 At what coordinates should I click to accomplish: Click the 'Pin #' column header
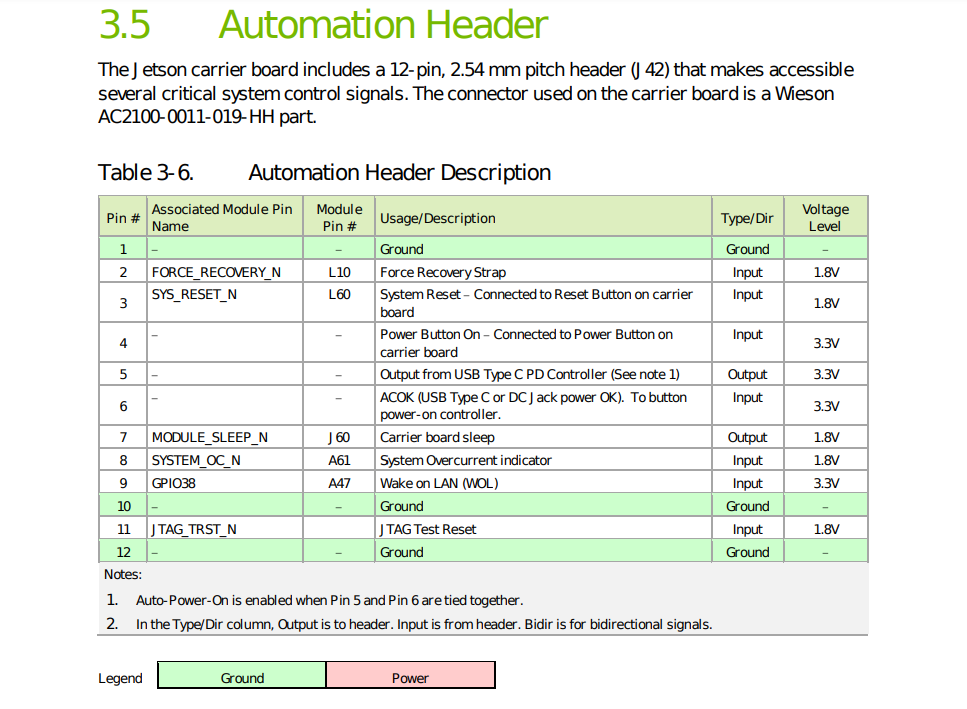click(123, 218)
